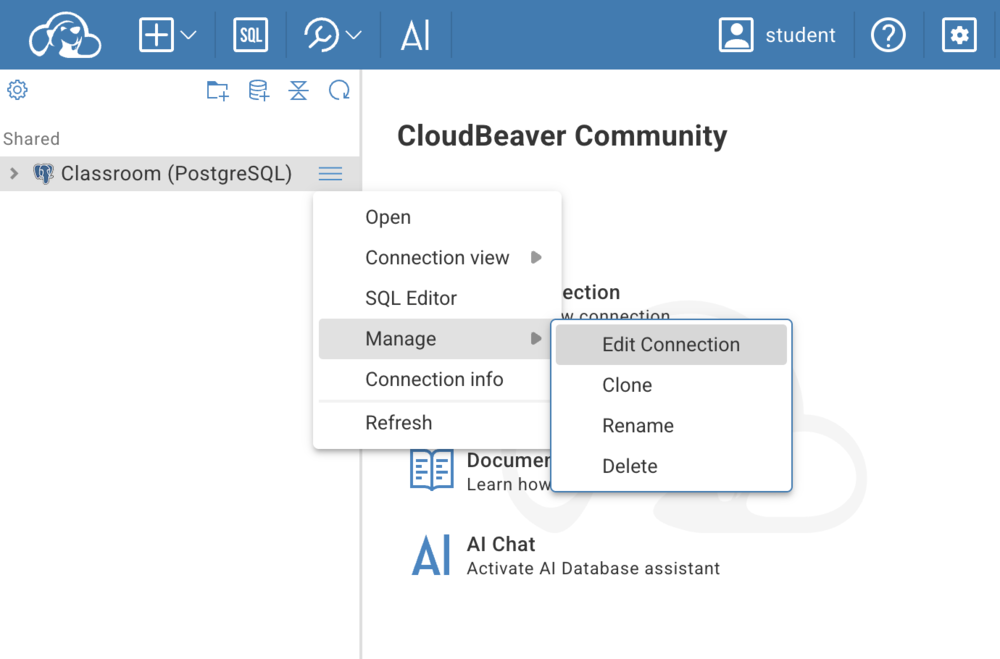The height and width of the screenshot is (659, 1000).
Task: Click the student user avatar icon
Action: pos(736,34)
